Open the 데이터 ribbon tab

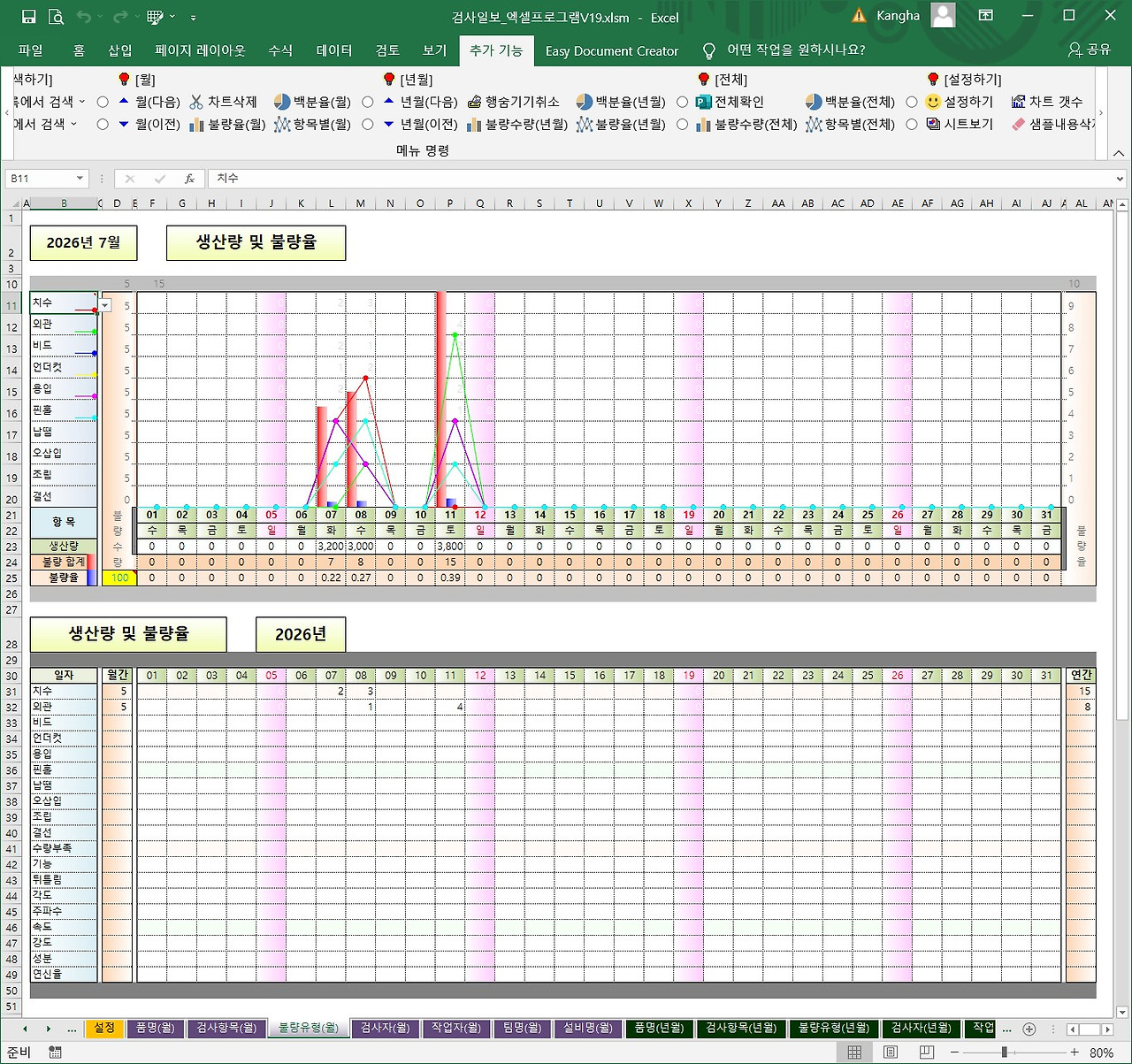[x=334, y=50]
